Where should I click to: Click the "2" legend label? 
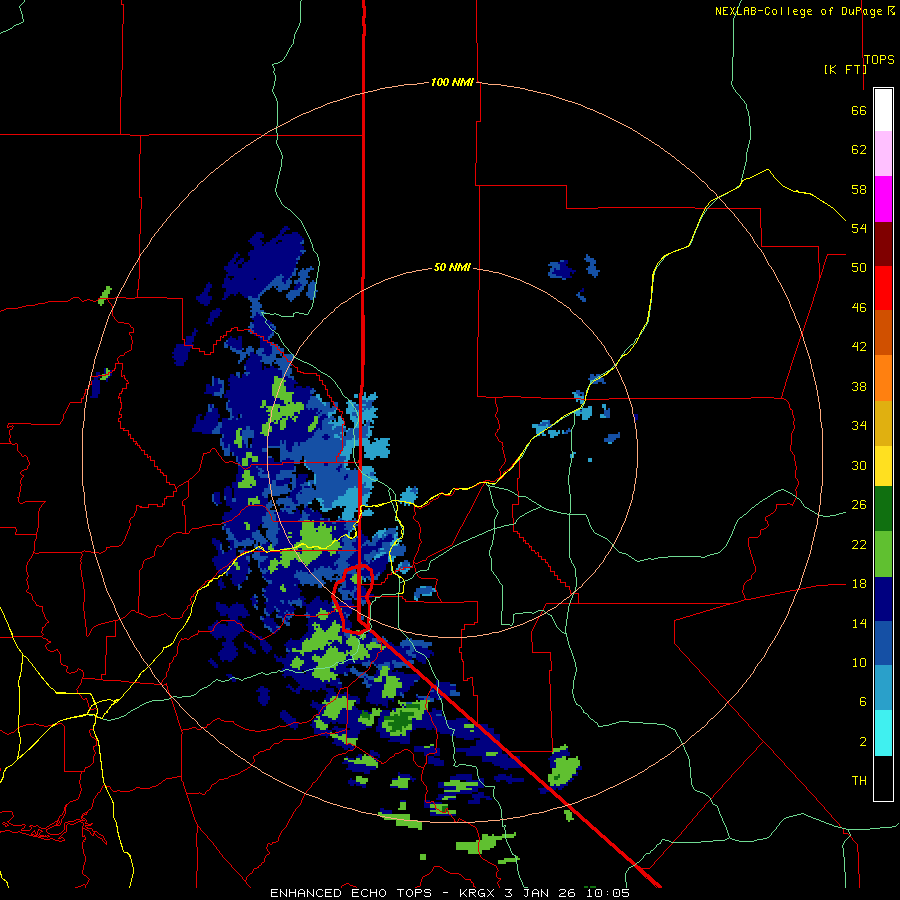pos(863,741)
